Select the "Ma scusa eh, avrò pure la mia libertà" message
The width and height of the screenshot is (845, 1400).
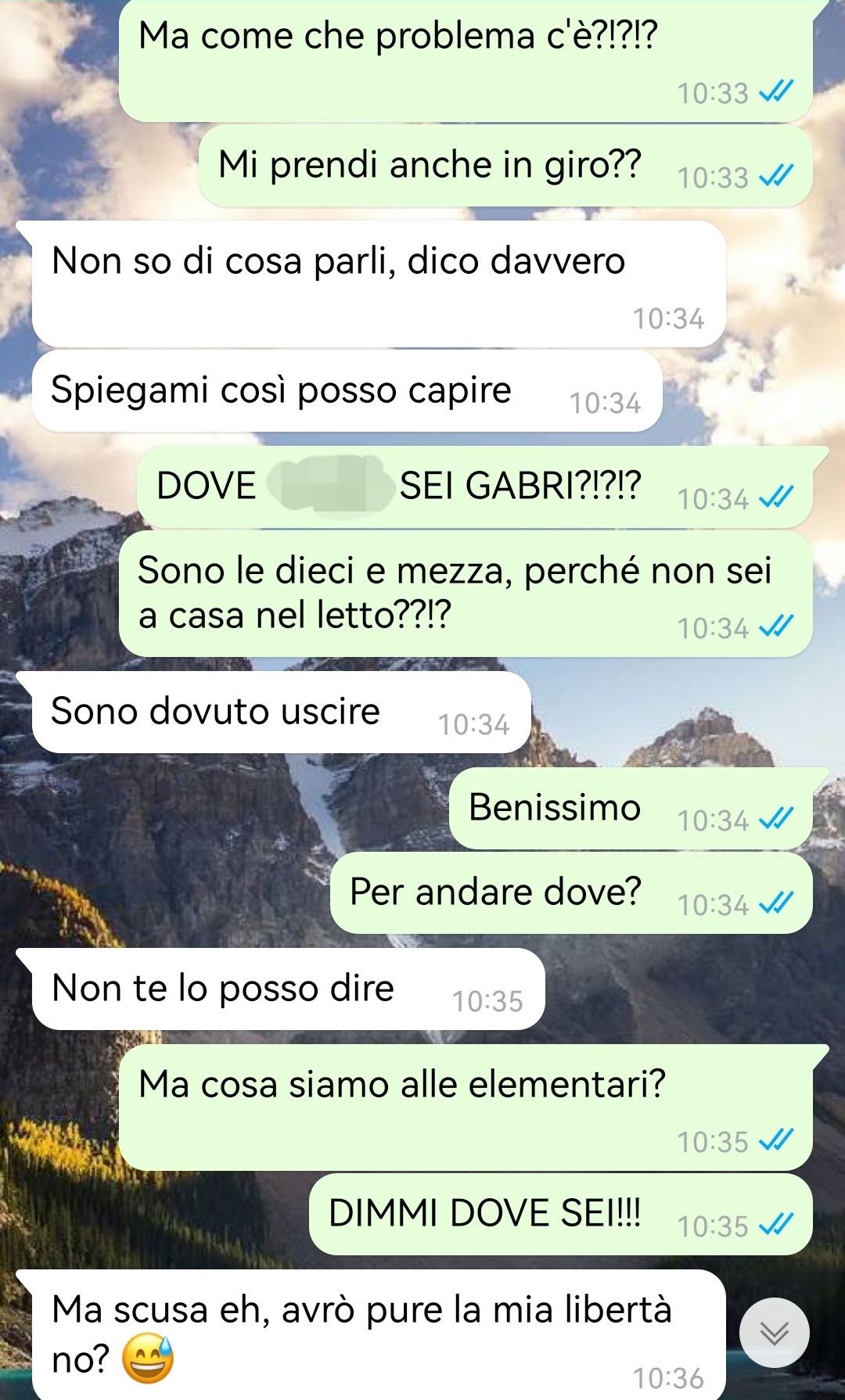(x=379, y=1334)
